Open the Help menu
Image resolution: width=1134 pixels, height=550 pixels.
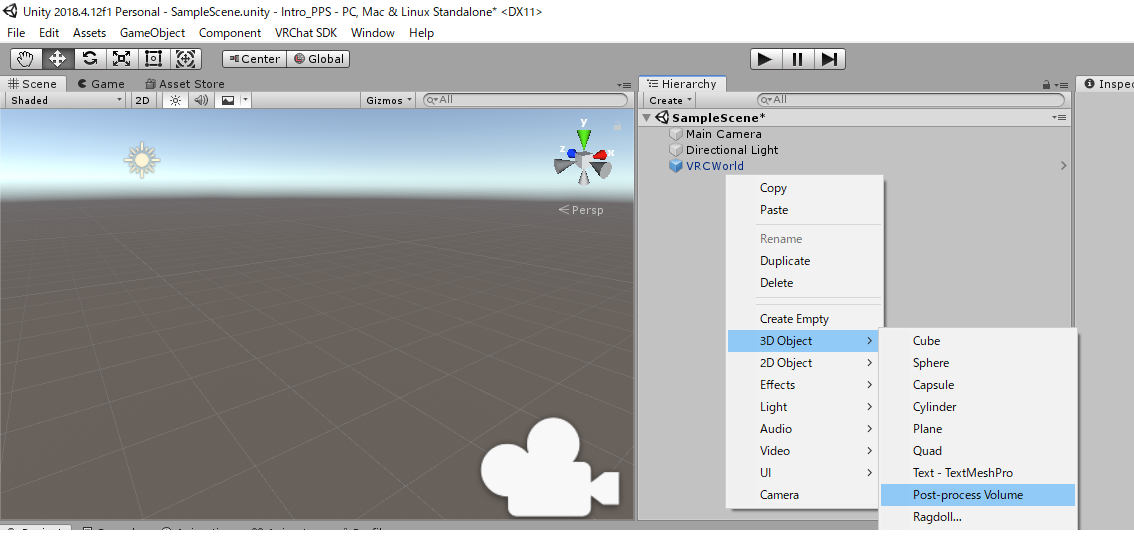point(422,33)
